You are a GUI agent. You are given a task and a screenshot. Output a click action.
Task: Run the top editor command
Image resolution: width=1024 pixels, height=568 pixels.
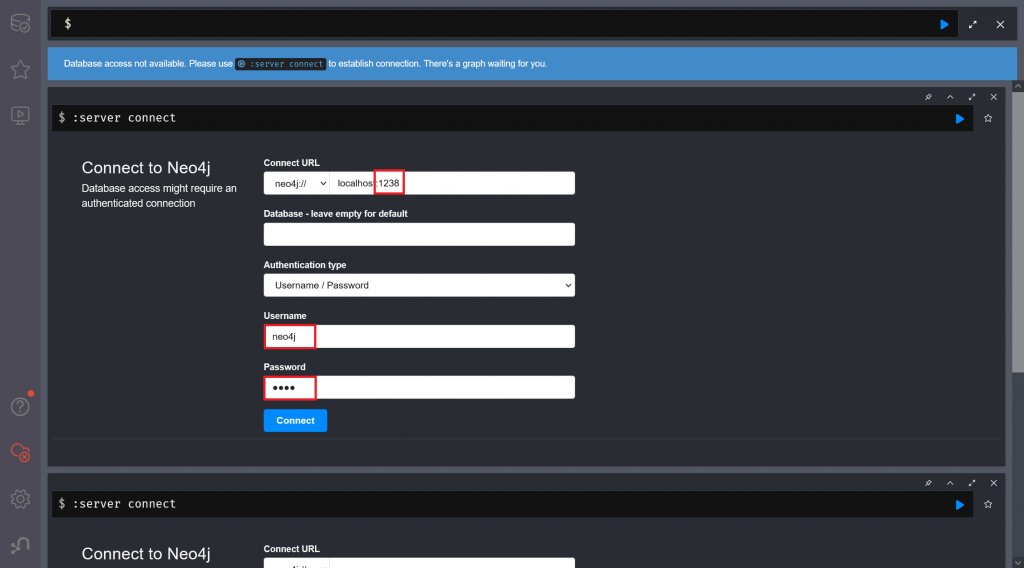click(x=944, y=24)
